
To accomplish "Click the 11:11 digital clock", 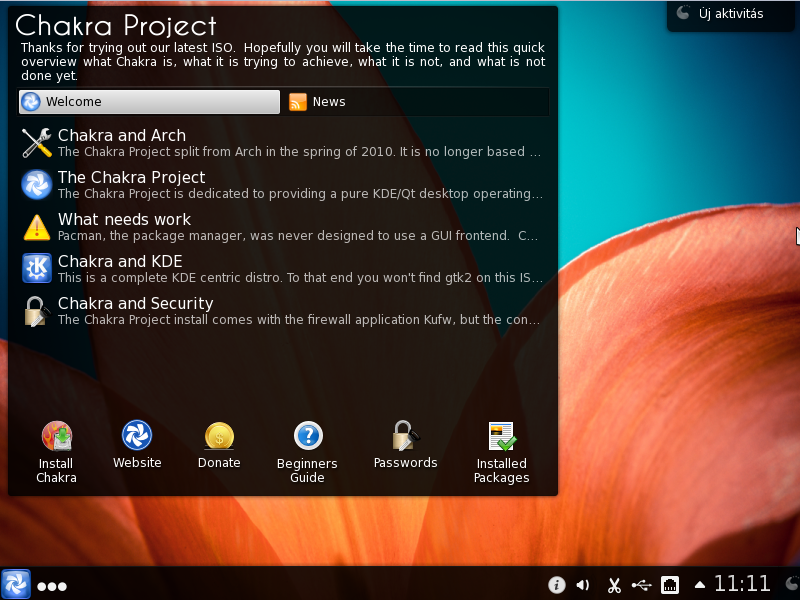I will coord(742,584).
